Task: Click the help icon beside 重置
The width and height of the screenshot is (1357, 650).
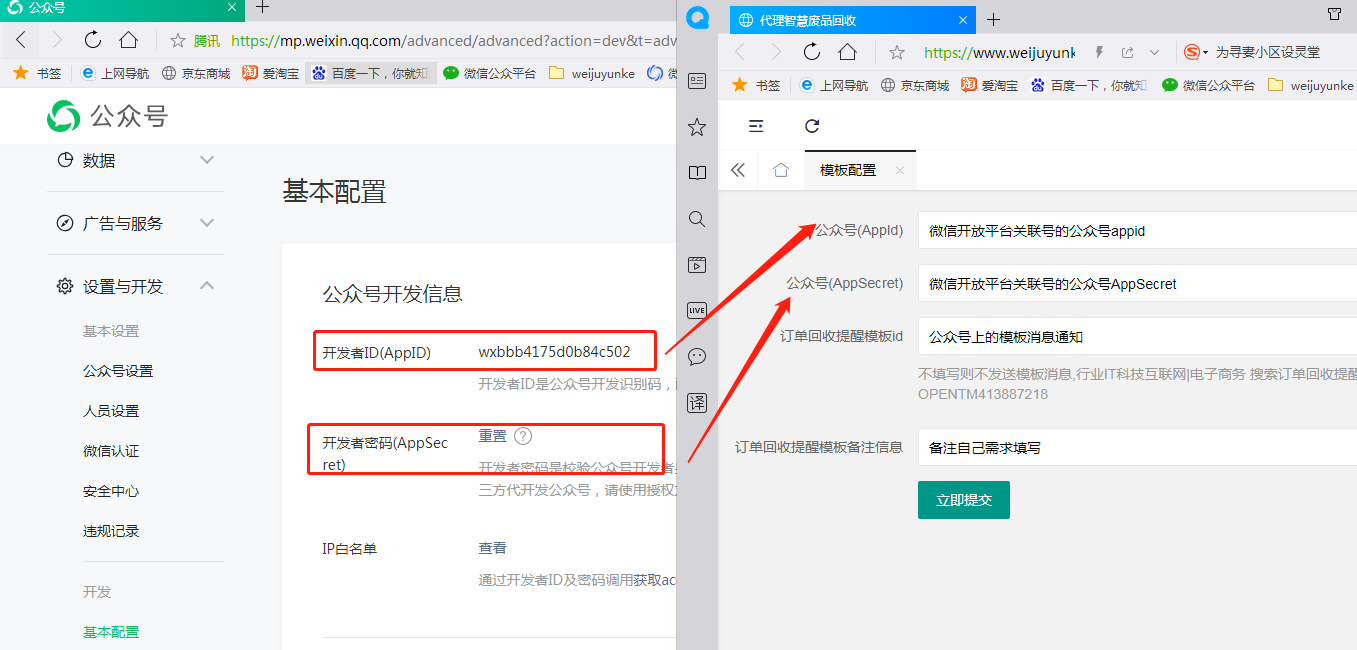Action: coord(523,436)
